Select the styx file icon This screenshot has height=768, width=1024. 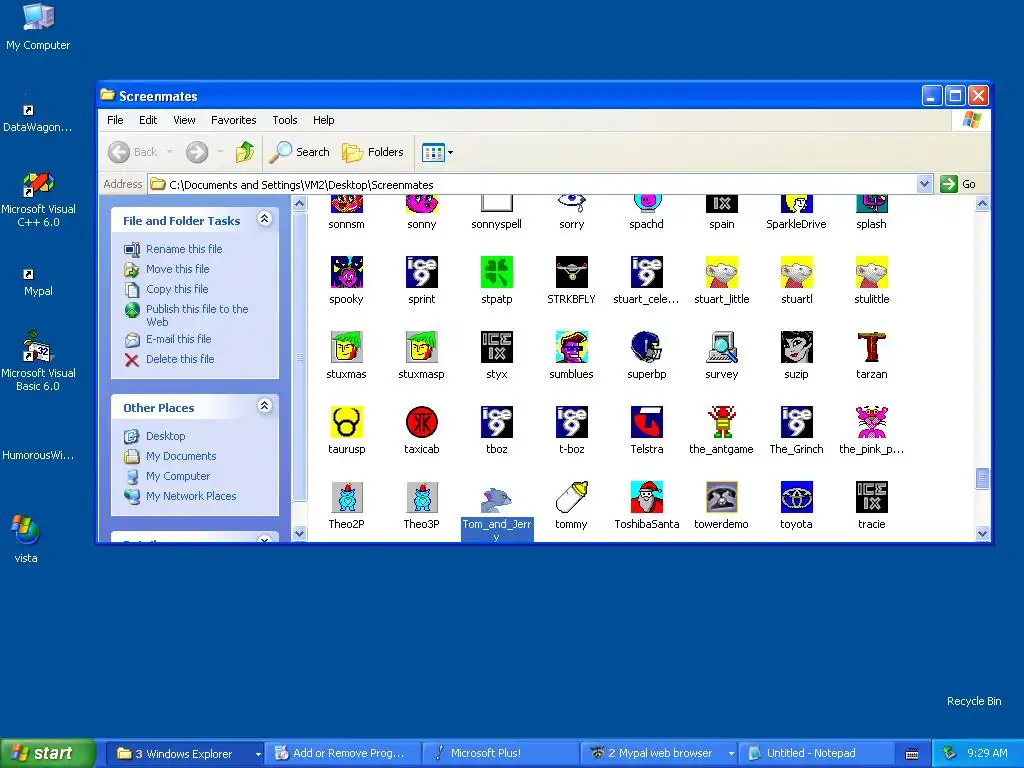(x=496, y=347)
